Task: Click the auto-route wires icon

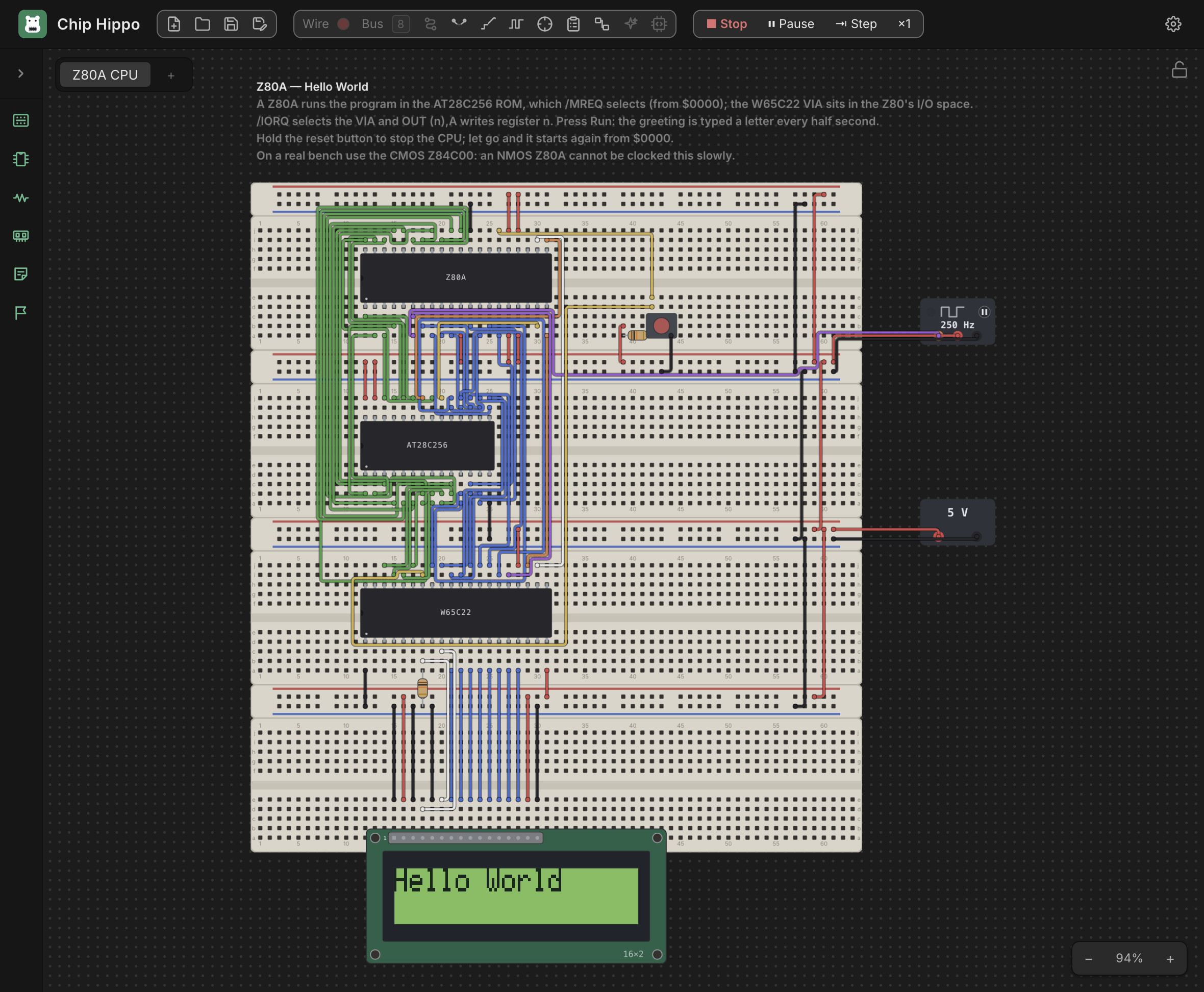Action: point(430,24)
